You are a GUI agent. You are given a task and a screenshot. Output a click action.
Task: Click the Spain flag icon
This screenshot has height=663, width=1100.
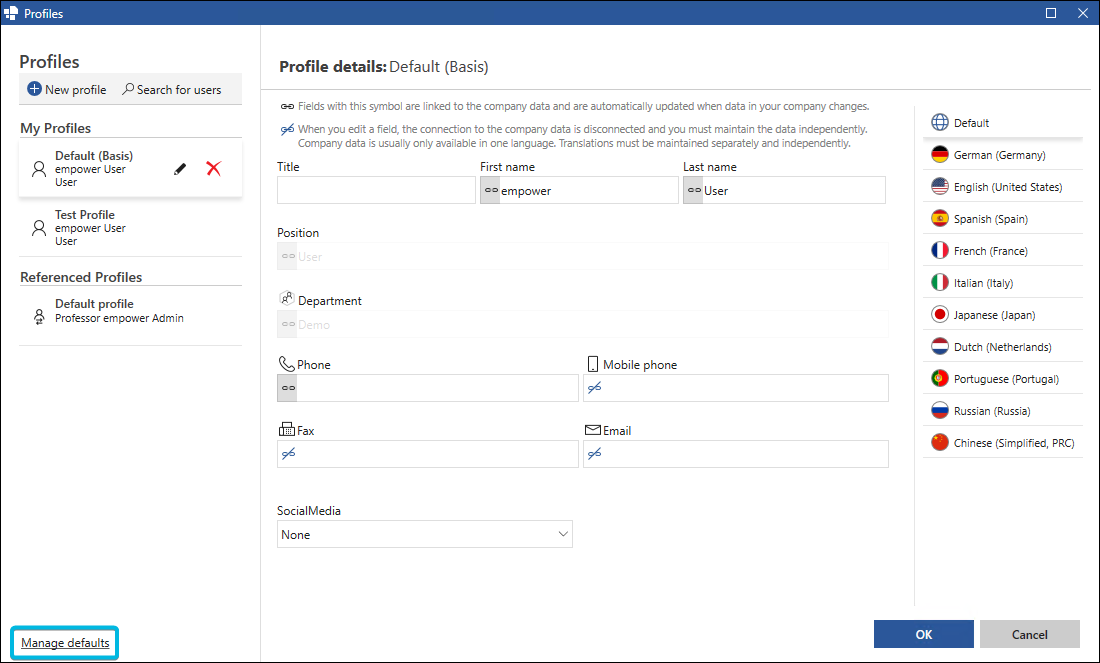point(940,219)
